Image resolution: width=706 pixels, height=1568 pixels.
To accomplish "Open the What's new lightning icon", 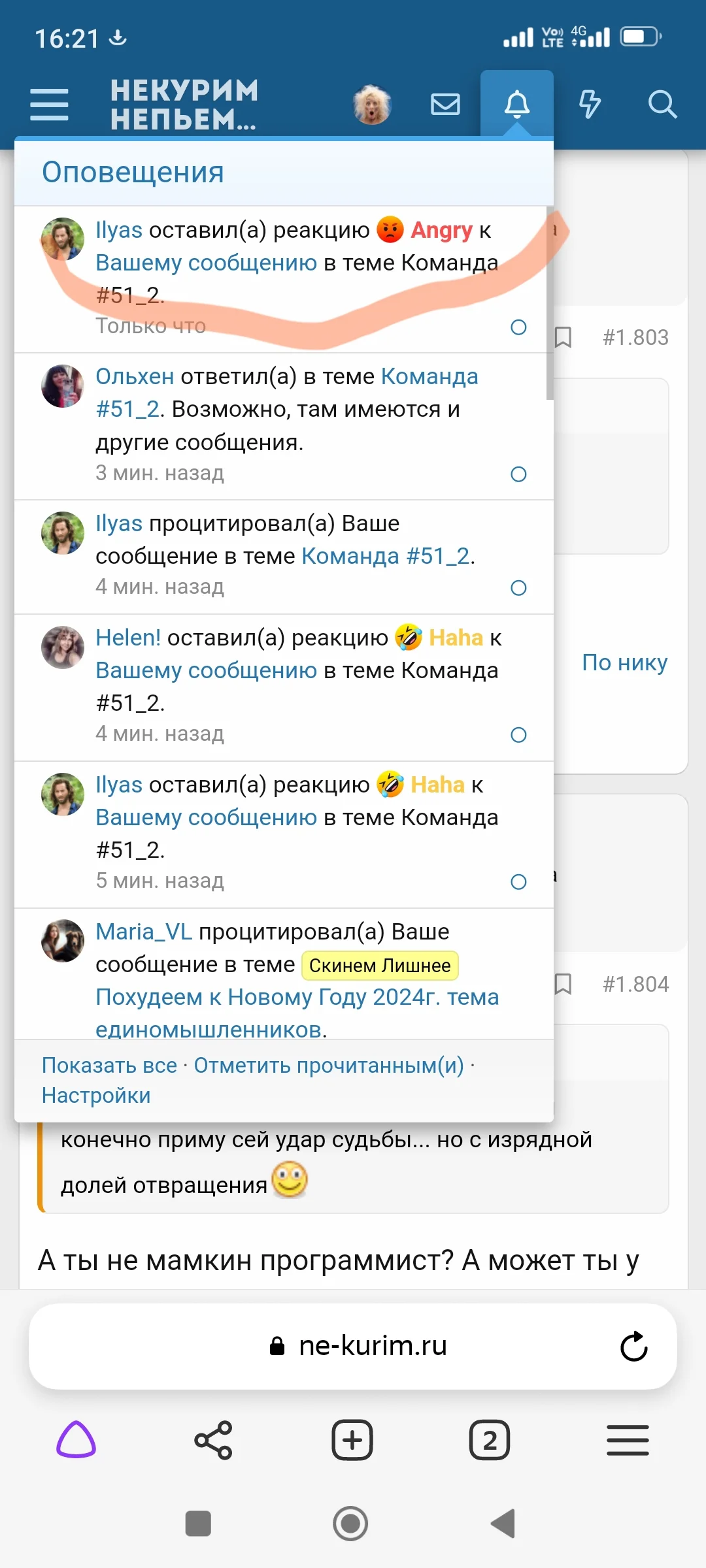I will click(x=590, y=105).
